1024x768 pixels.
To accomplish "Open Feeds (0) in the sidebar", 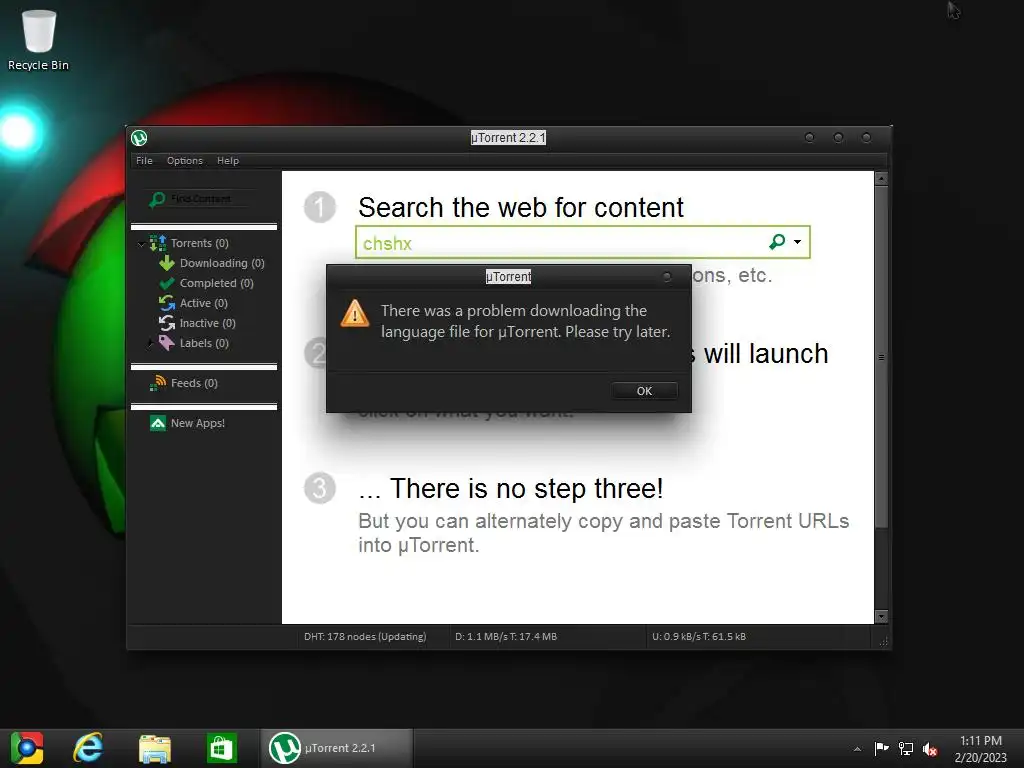I will click(194, 383).
